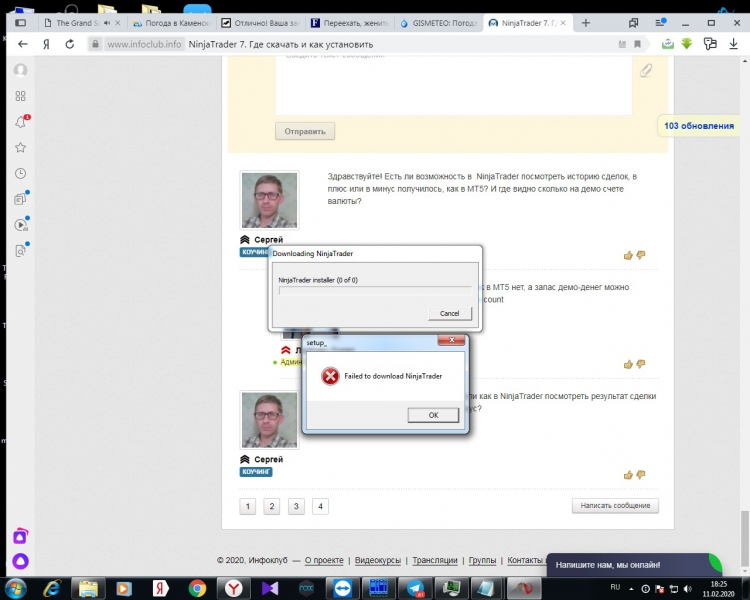Click Сергей's avatar on first comment

pyautogui.click(x=269, y=200)
